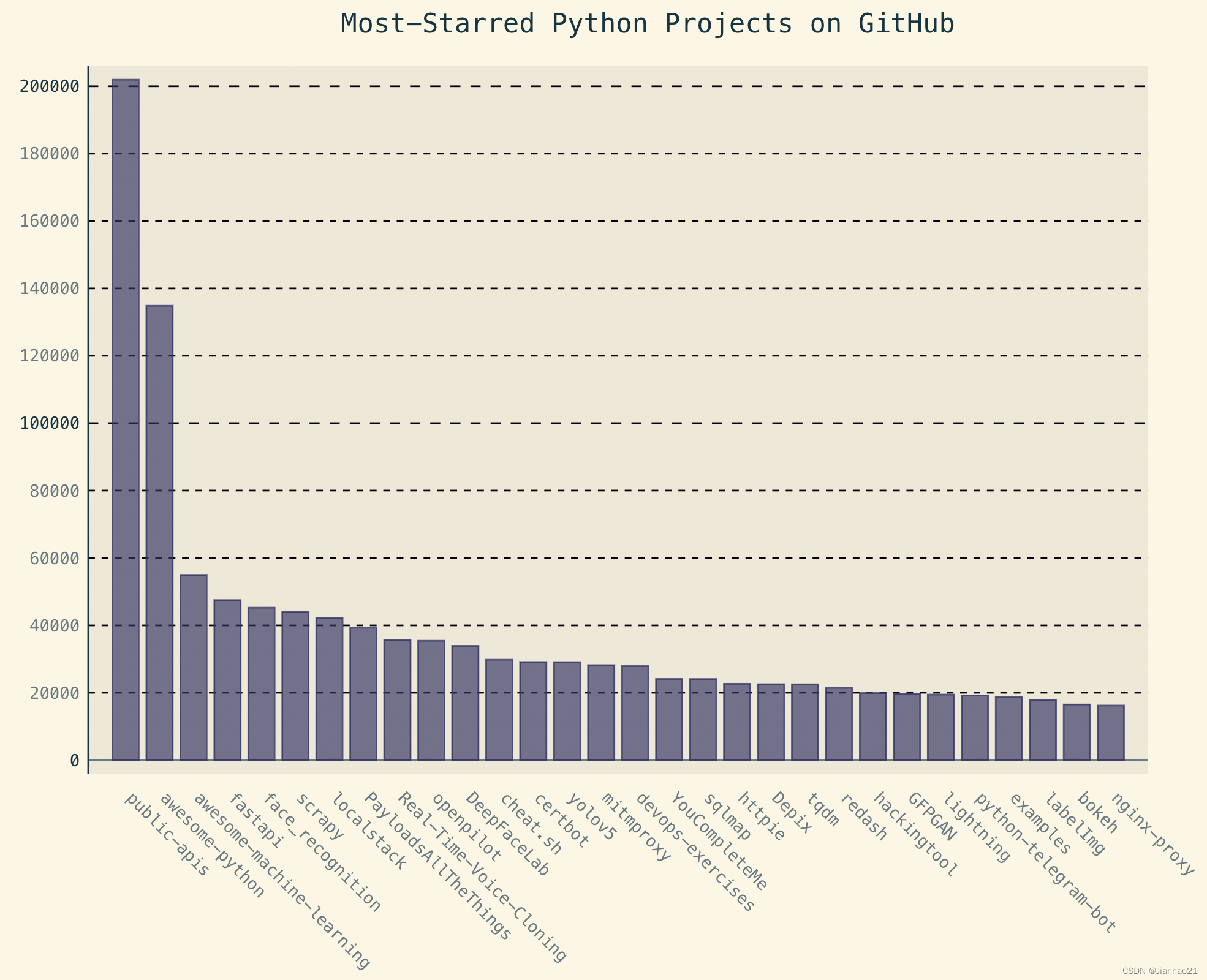Click the yolov5 bar

click(567, 710)
